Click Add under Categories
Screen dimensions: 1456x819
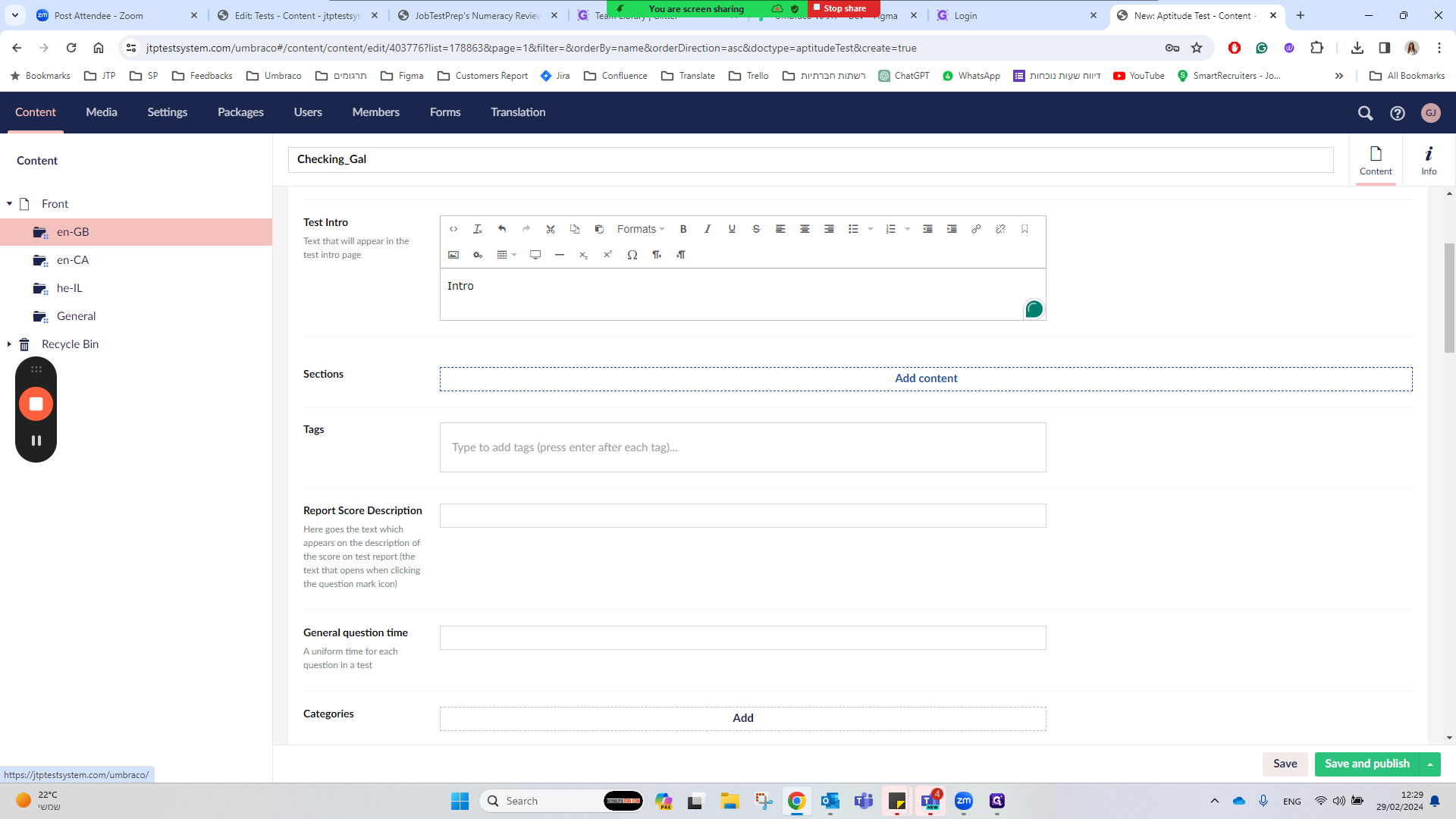pos(743,718)
